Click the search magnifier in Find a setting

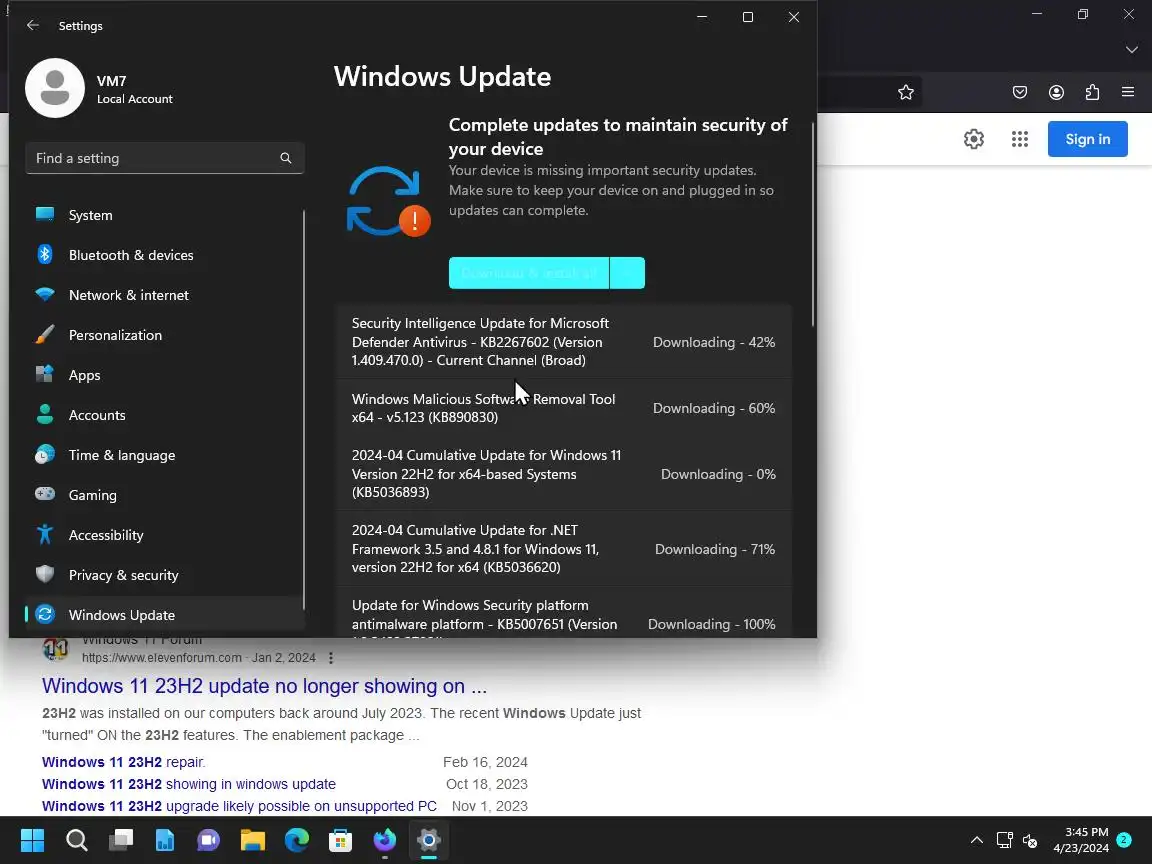286,158
